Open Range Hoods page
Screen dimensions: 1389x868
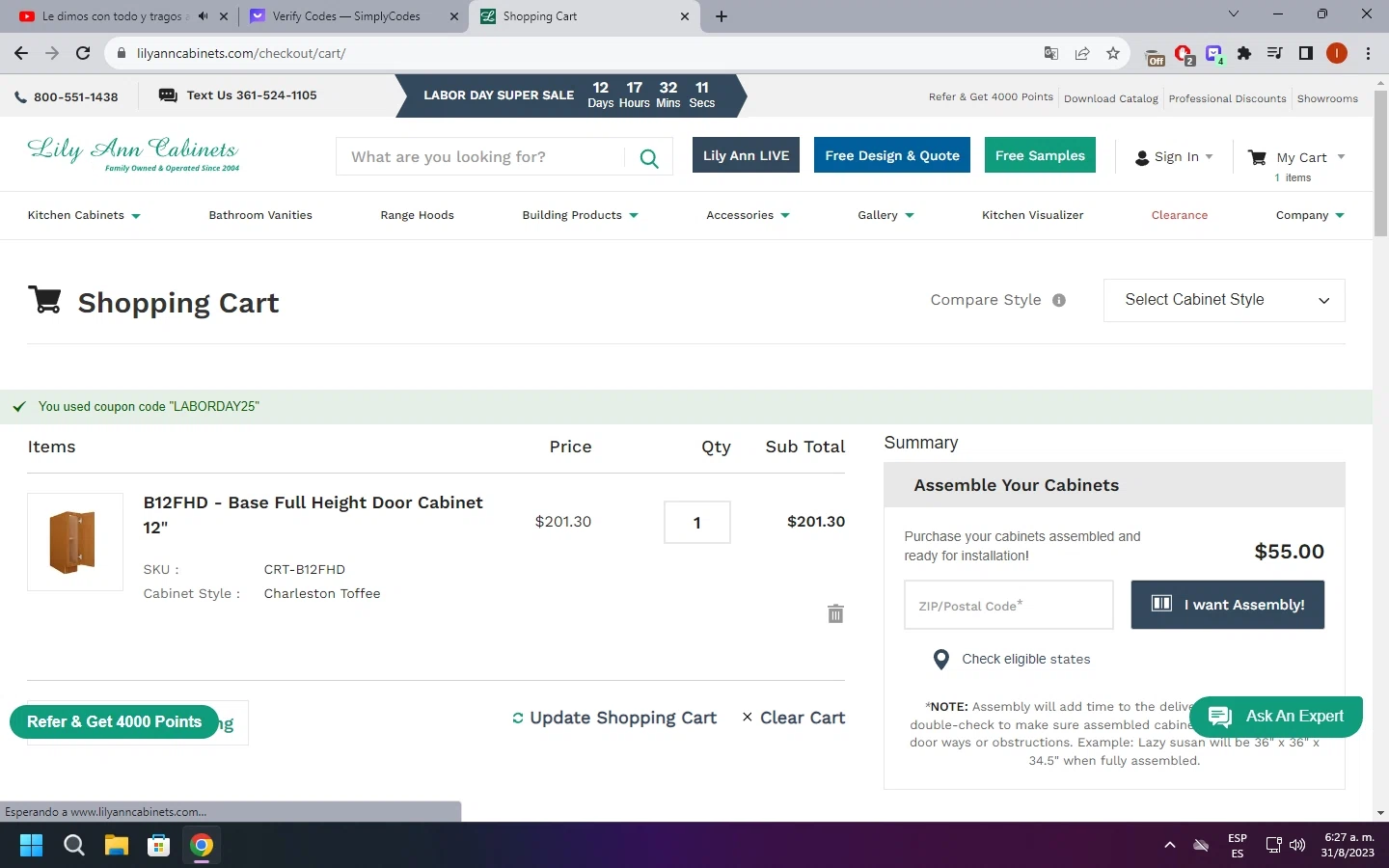click(x=417, y=215)
